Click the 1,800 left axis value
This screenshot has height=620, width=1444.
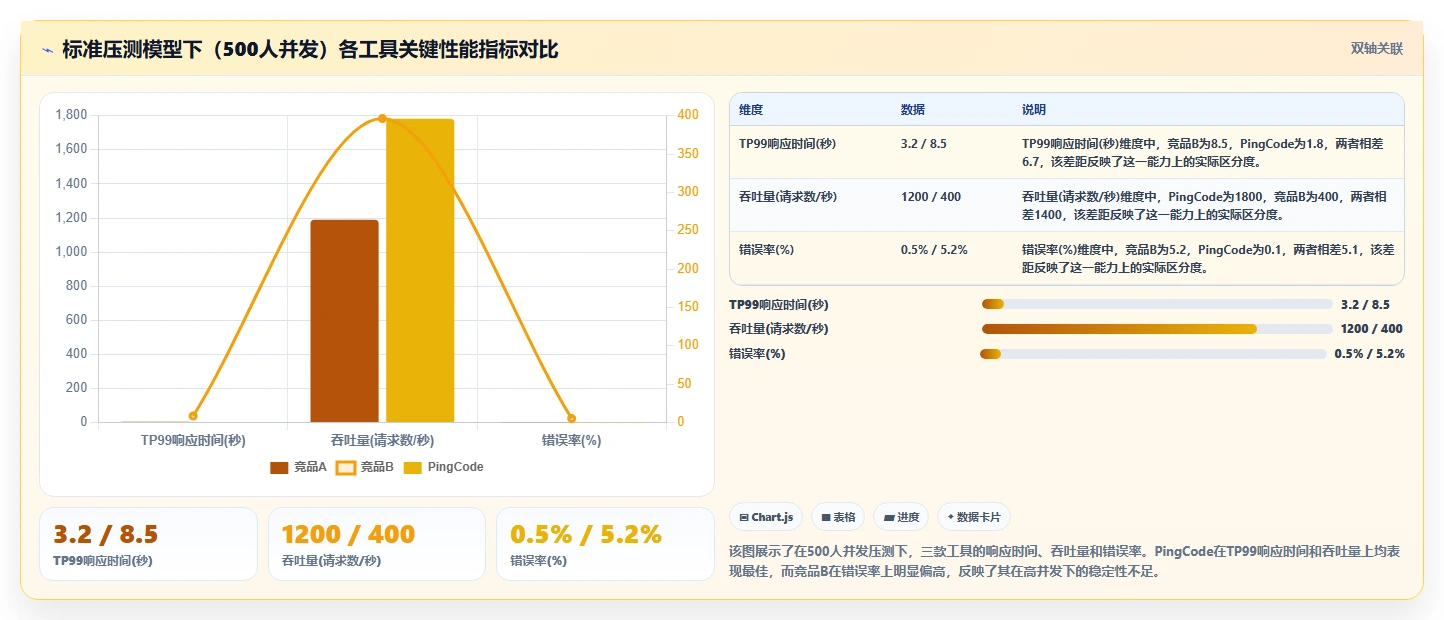(71, 115)
